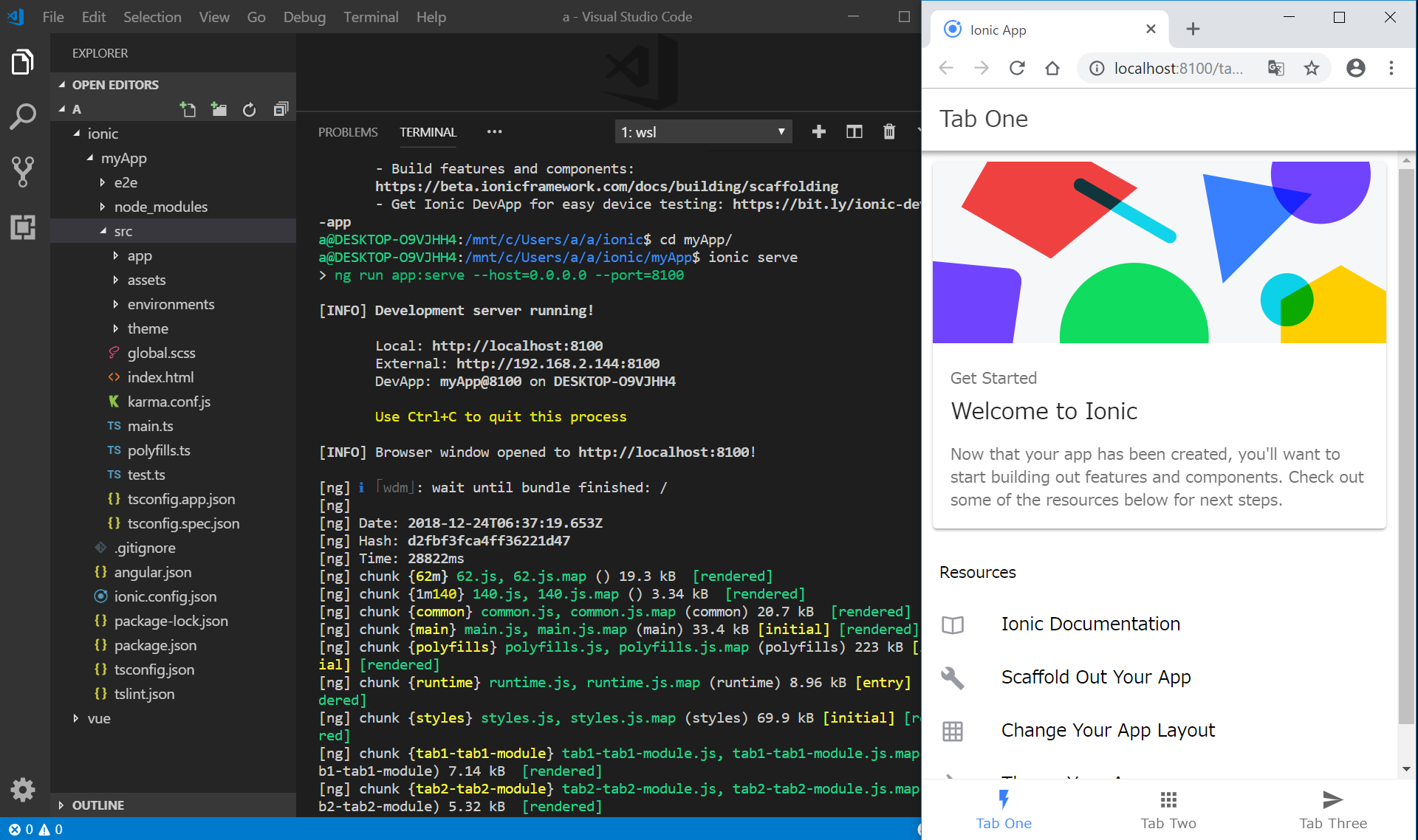Image resolution: width=1418 pixels, height=840 pixels.
Task: Collapse all folders in explorer
Action: [x=280, y=109]
